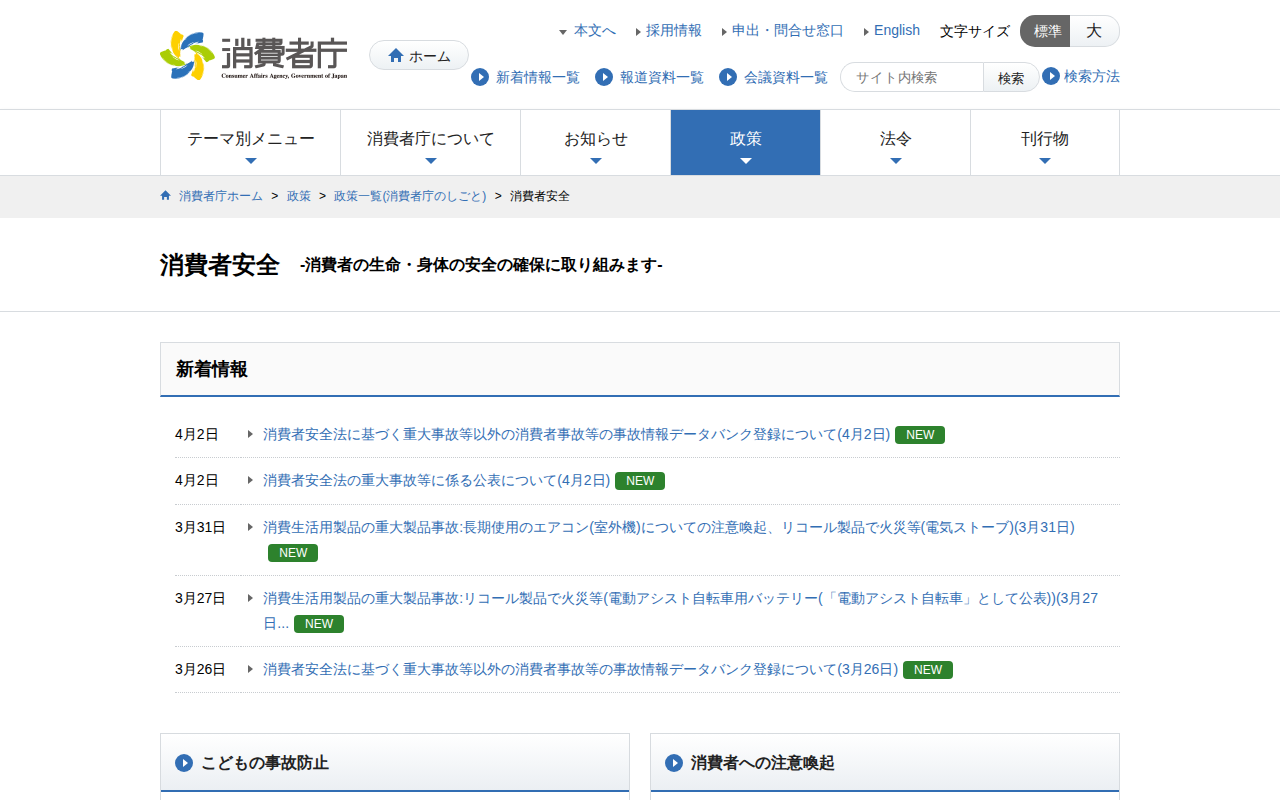The image size is (1280, 800).
Task: Set text size to 標準
Action: (x=1046, y=31)
